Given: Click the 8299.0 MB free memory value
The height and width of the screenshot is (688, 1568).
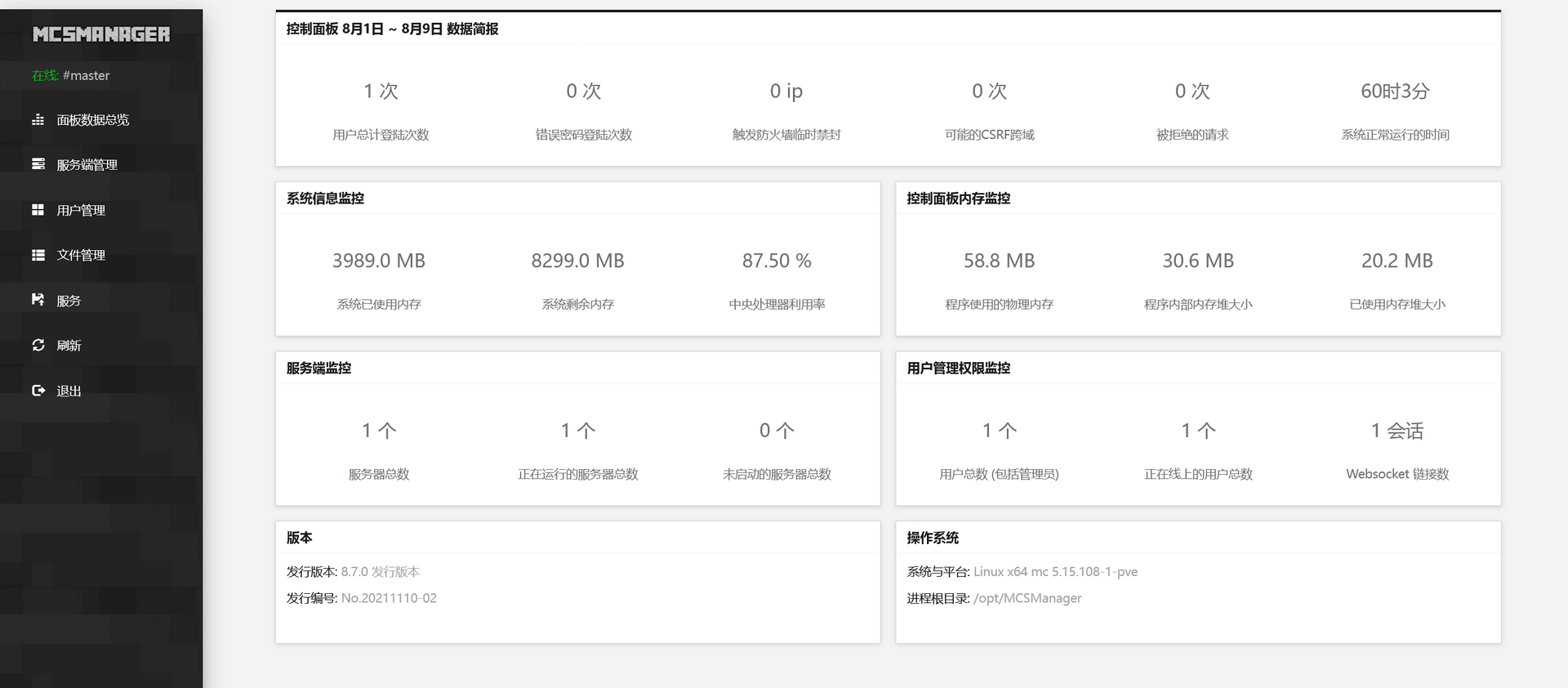Looking at the screenshot, I should point(578,261).
